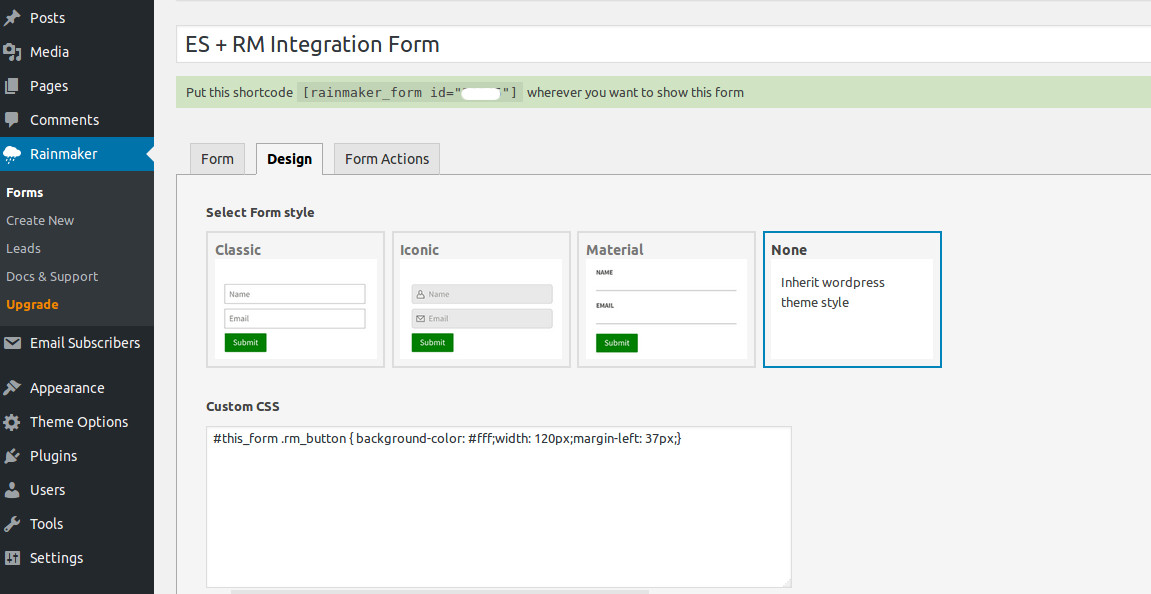1151x594 pixels.
Task: Switch to Form Actions tab
Action: pyautogui.click(x=387, y=159)
